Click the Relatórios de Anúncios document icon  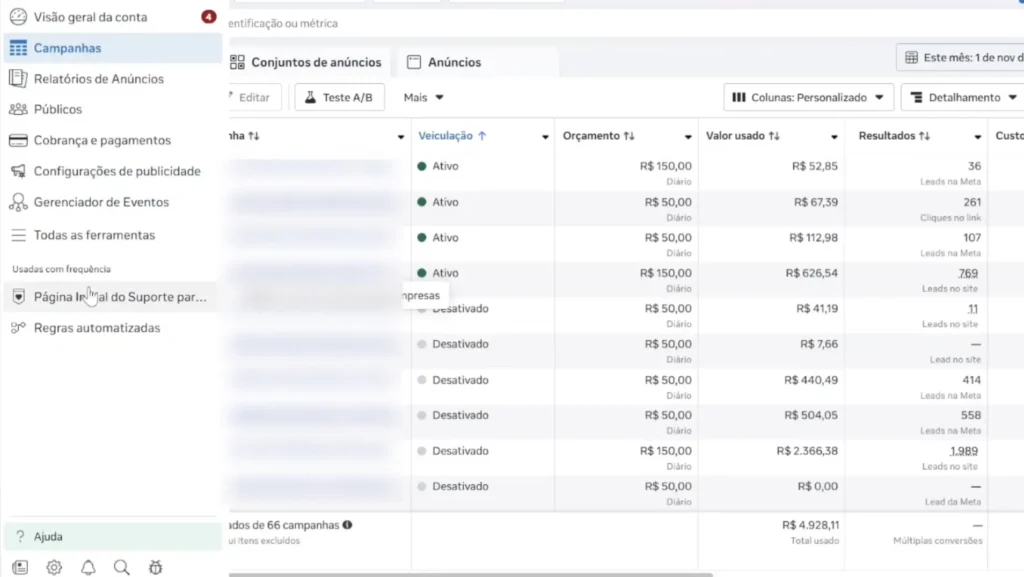click(18, 78)
